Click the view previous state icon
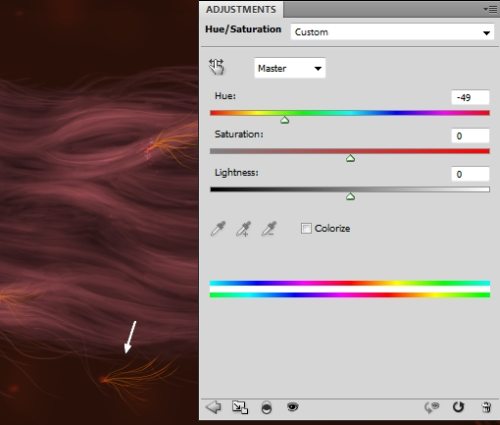The height and width of the screenshot is (425, 500). tap(431, 407)
